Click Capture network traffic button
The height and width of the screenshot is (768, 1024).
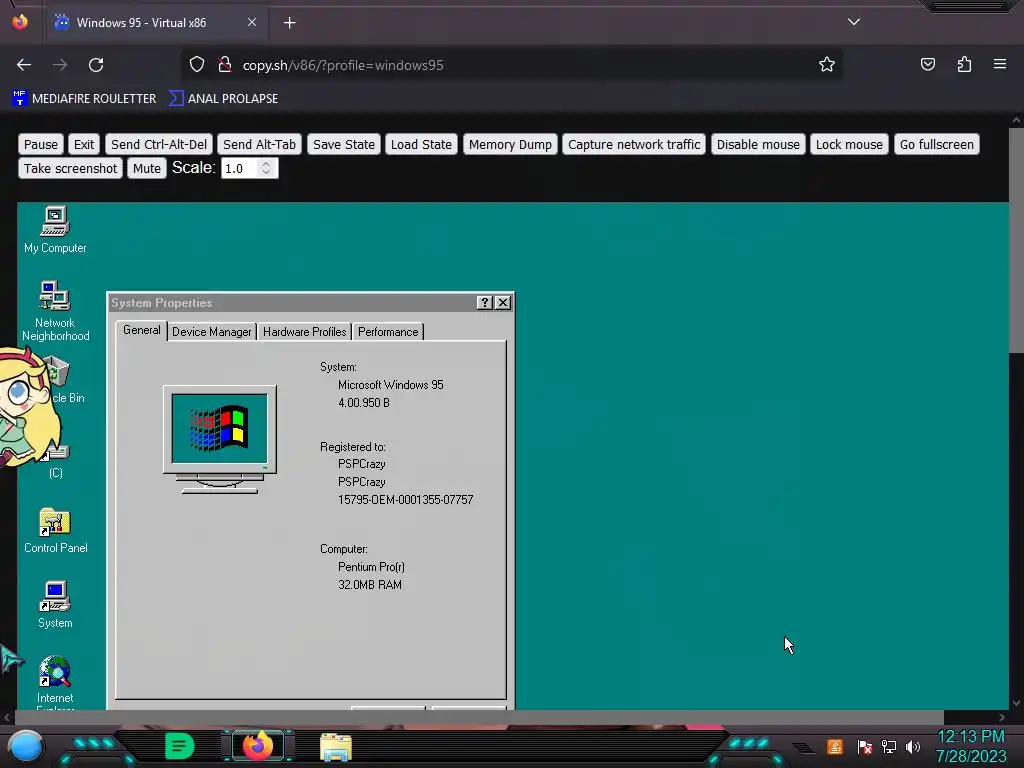click(634, 144)
